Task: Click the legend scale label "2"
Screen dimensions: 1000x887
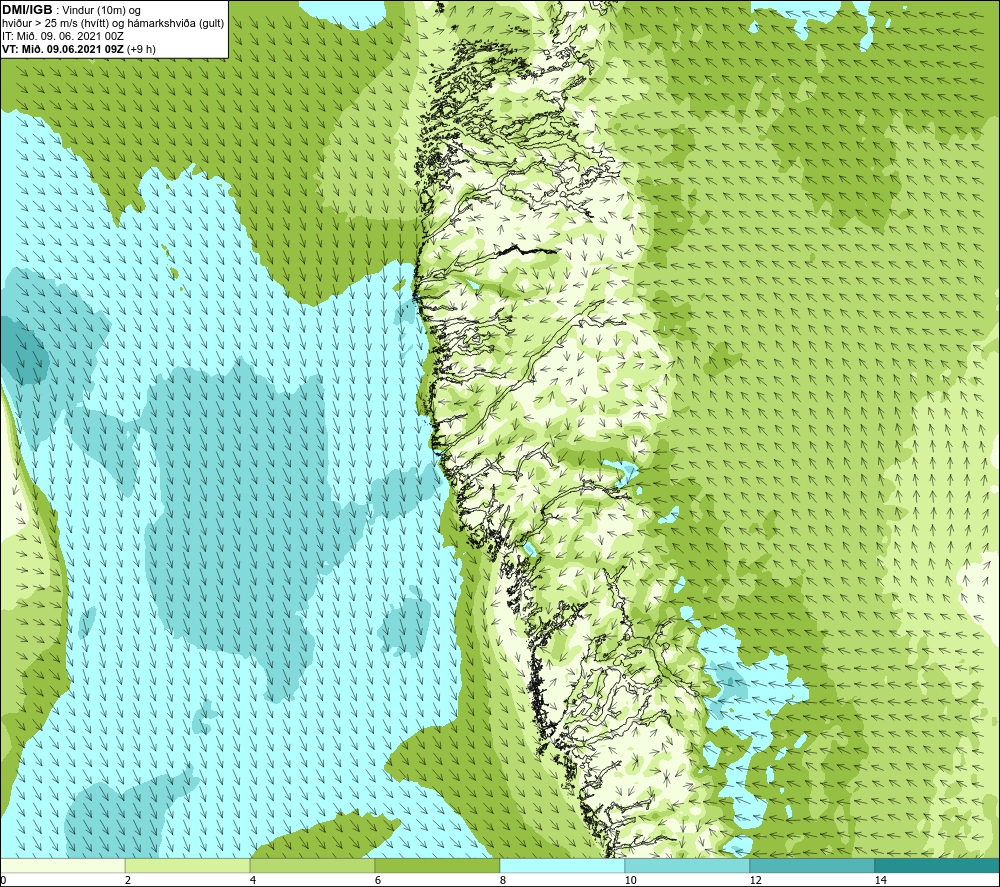Action: coord(128,880)
